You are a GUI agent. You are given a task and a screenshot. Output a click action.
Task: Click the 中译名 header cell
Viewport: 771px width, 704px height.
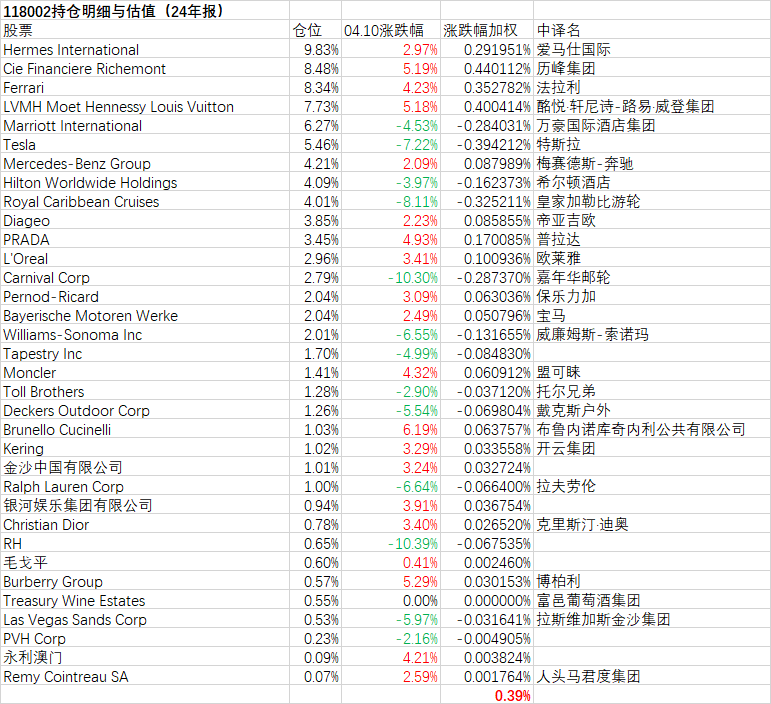[652, 29]
